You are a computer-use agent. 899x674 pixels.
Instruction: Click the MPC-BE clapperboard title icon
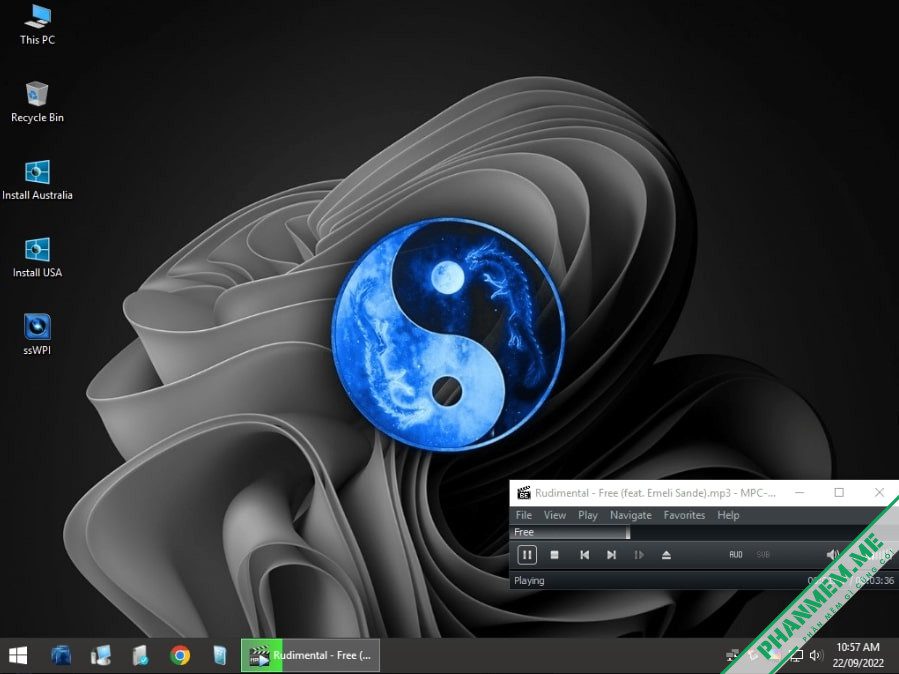pos(523,493)
